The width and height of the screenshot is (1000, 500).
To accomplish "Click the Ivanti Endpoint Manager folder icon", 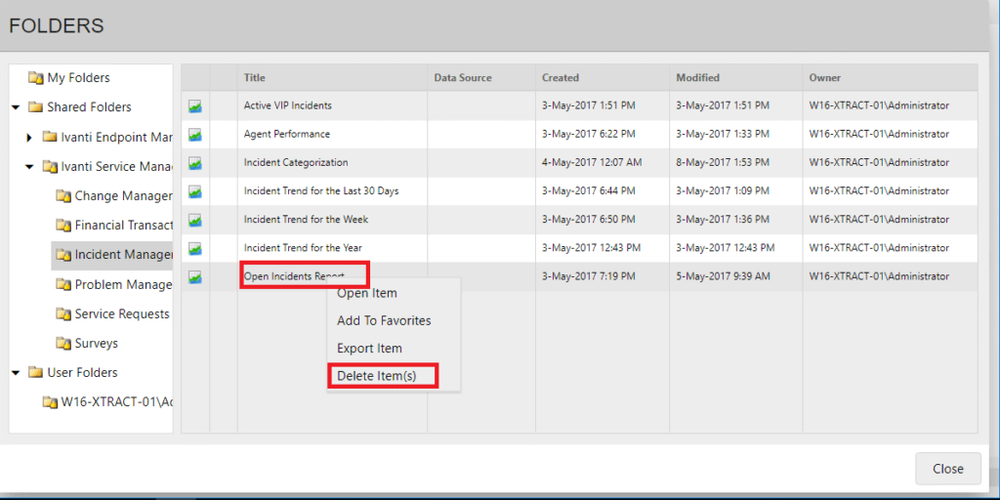I will coord(50,136).
